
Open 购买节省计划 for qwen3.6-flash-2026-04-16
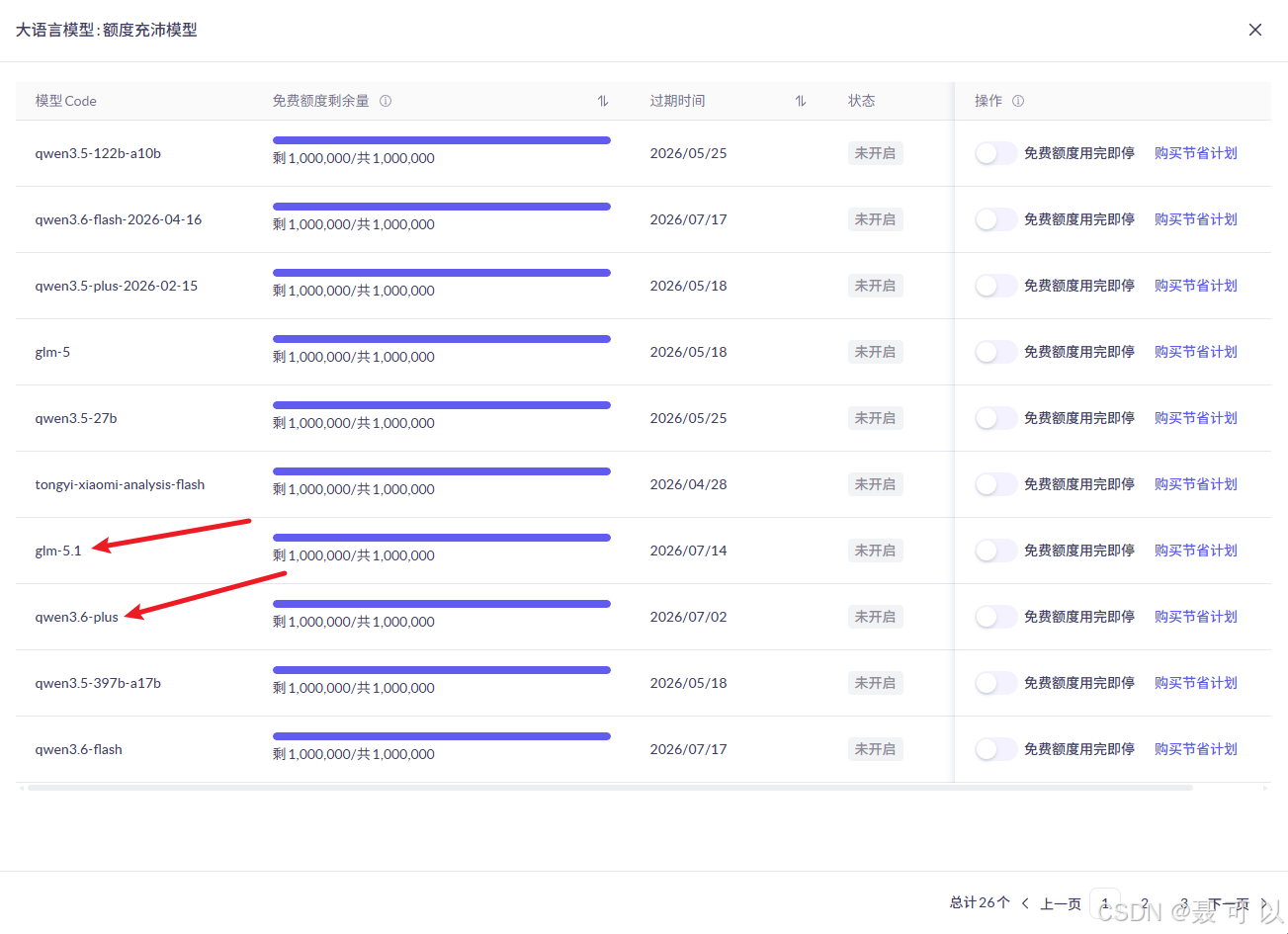point(1196,219)
